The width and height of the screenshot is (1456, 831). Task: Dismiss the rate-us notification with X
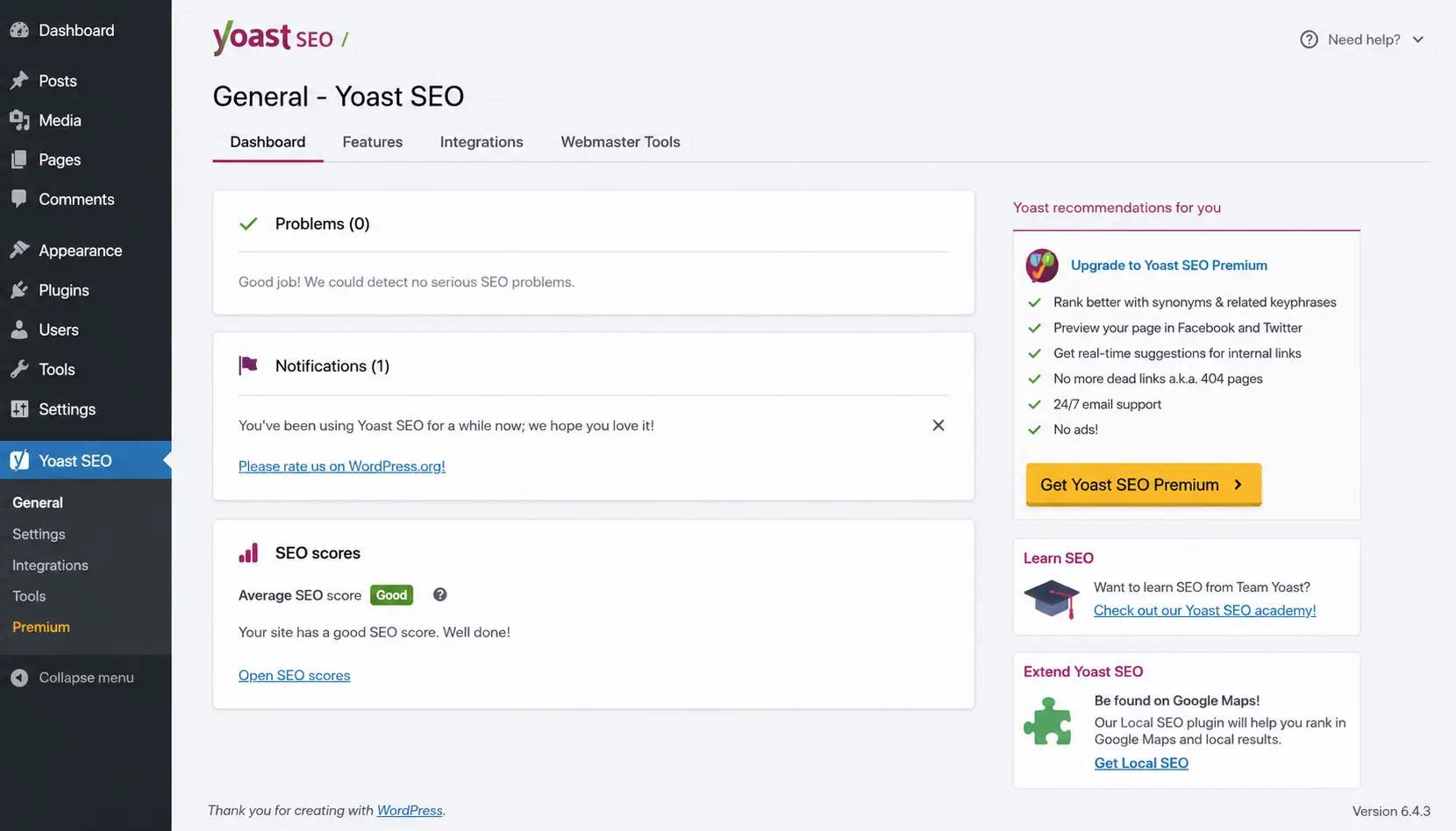939,425
